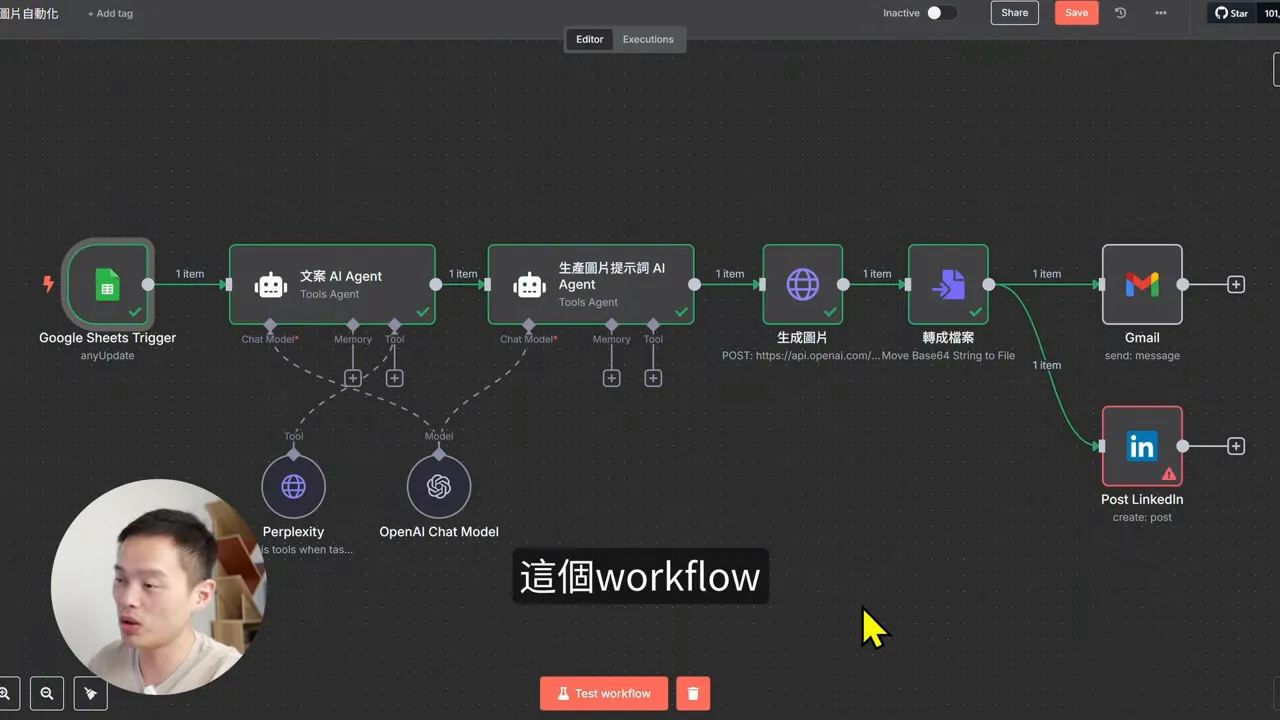The image size is (1280, 720).
Task: Switch to the Editor tab
Action: (x=589, y=39)
